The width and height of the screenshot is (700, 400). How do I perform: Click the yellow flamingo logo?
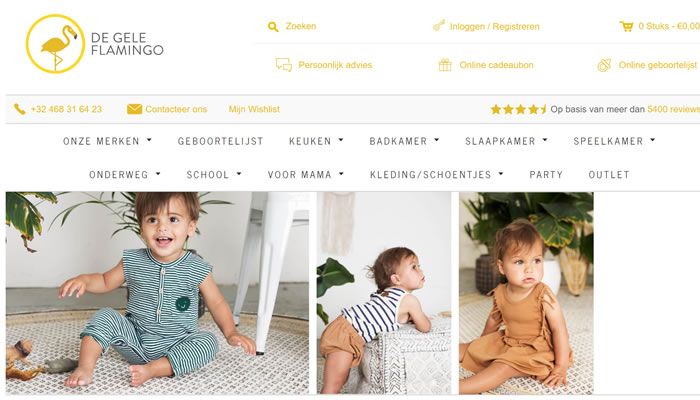[55, 44]
